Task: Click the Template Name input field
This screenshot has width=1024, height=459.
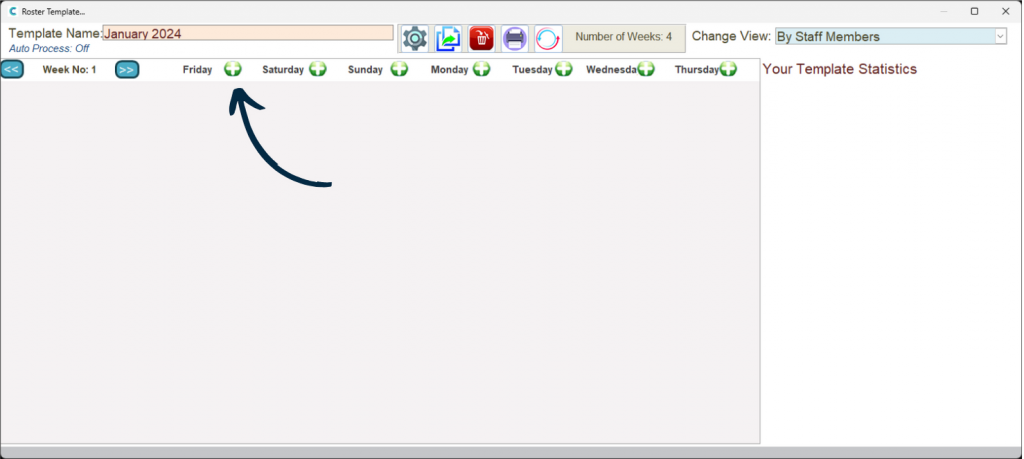Action: (x=248, y=33)
